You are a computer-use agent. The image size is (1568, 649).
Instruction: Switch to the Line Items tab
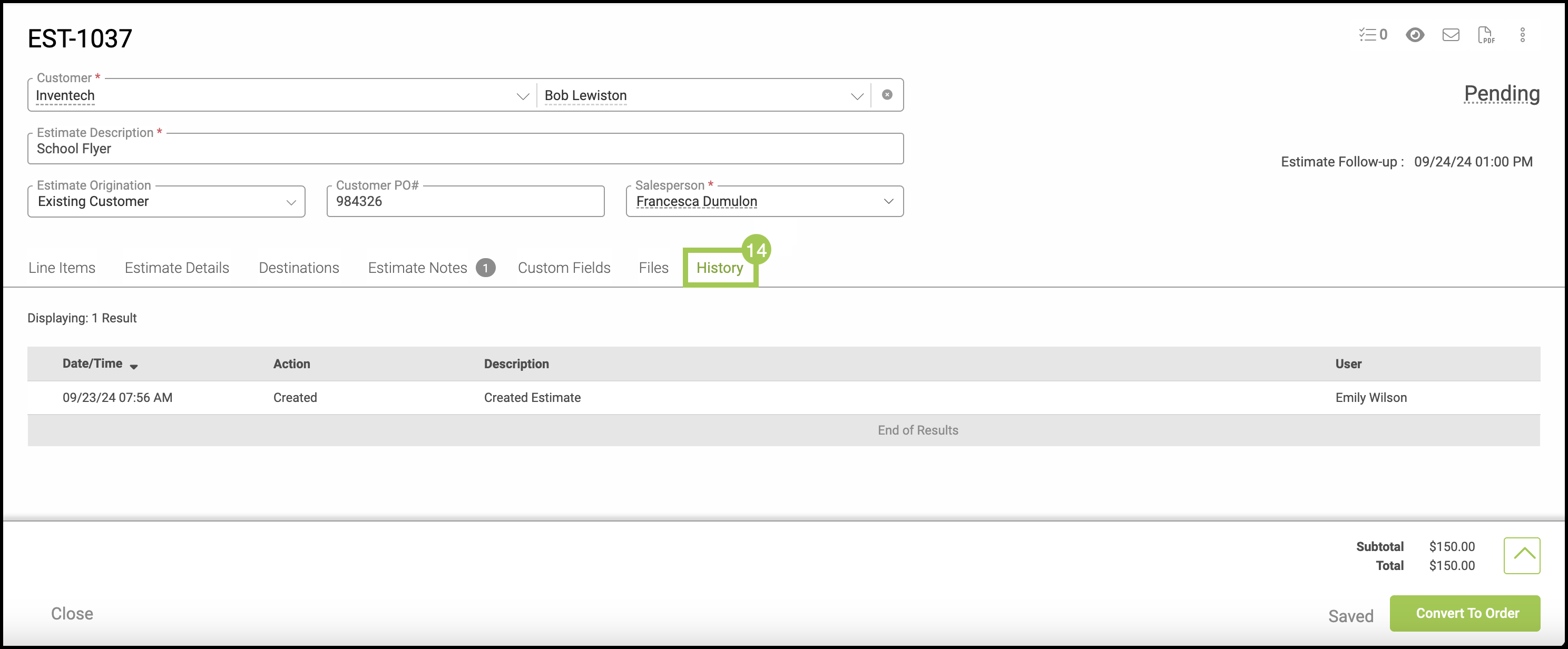(x=62, y=268)
